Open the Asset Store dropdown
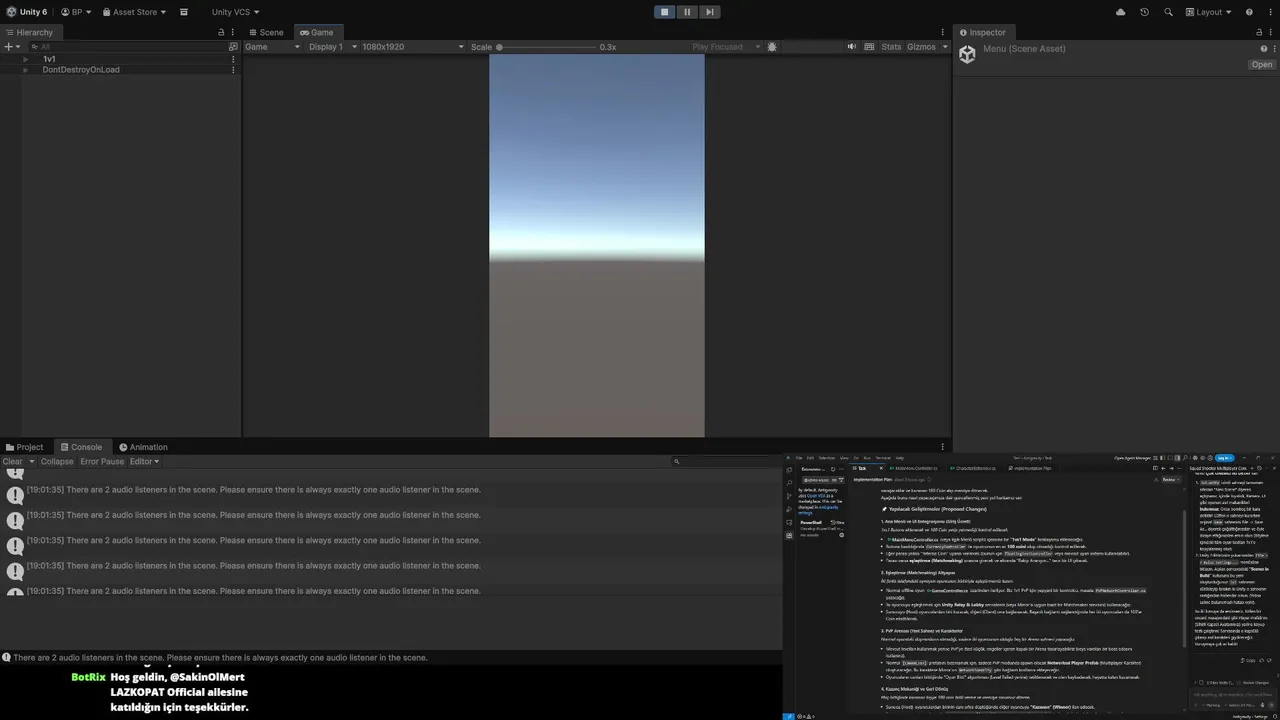The width and height of the screenshot is (1280, 720). click(x=135, y=12)
